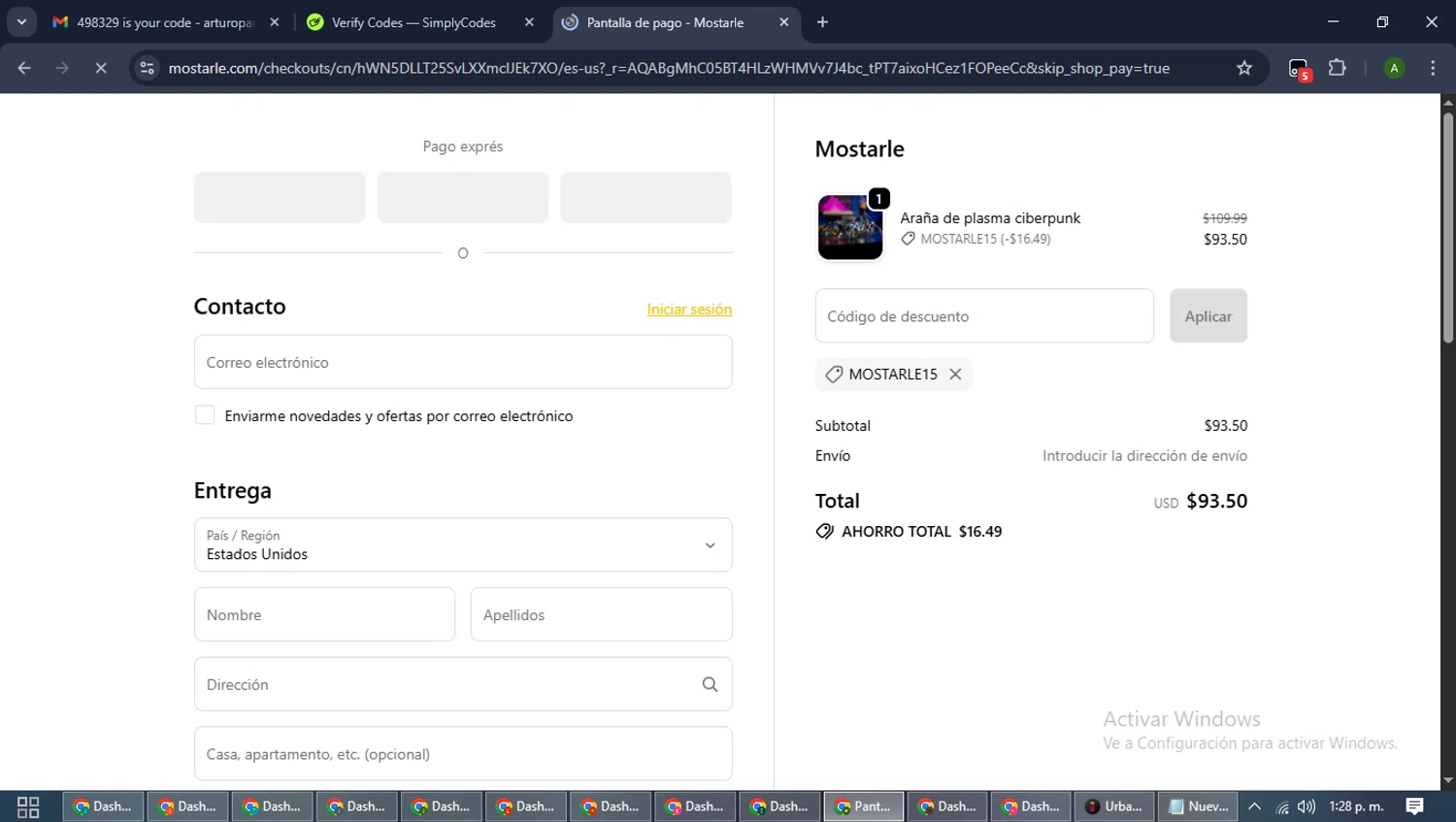Open the 'Nuev...' Notepad taskbar item
1456x822 pixels.
1198,806
